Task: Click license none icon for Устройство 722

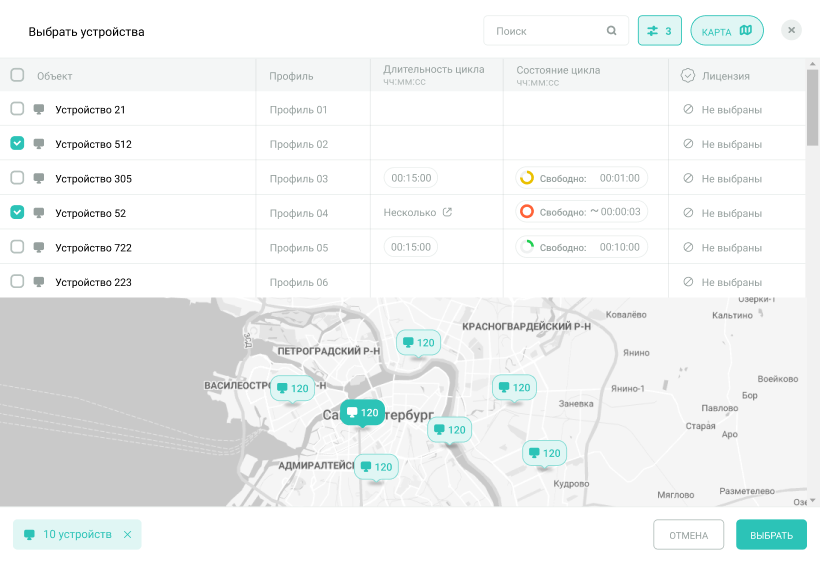Action: click(688, 247)
